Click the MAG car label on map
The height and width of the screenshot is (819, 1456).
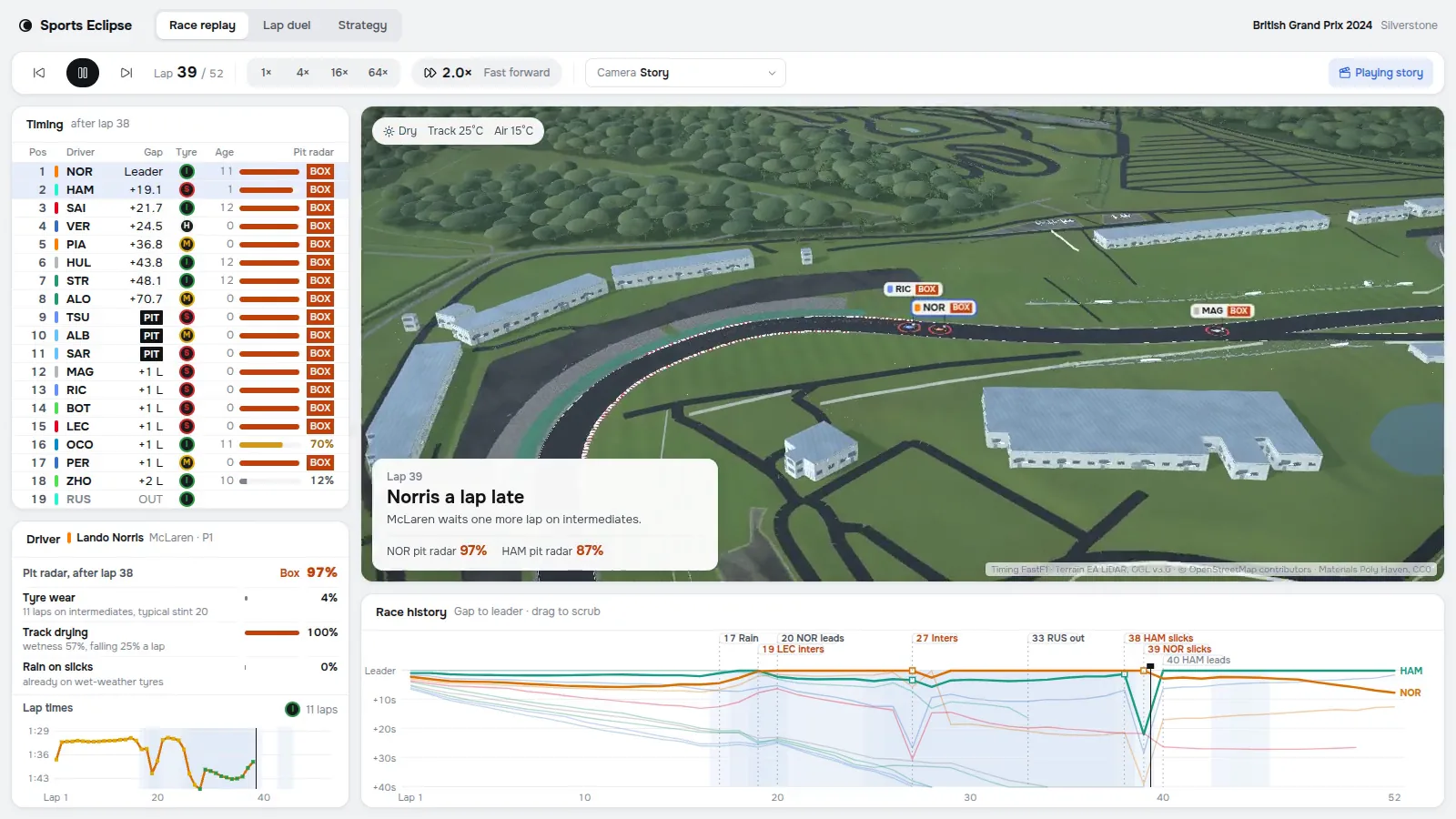(x=1222, y=310)
